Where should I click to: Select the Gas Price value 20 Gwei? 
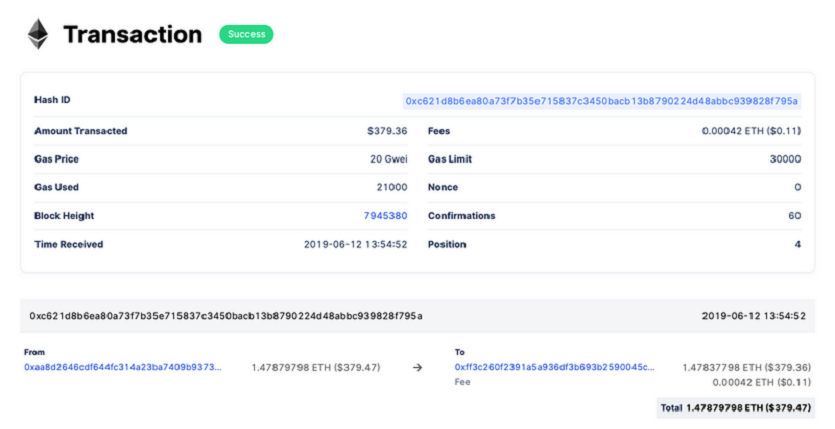tap(389, 159)
